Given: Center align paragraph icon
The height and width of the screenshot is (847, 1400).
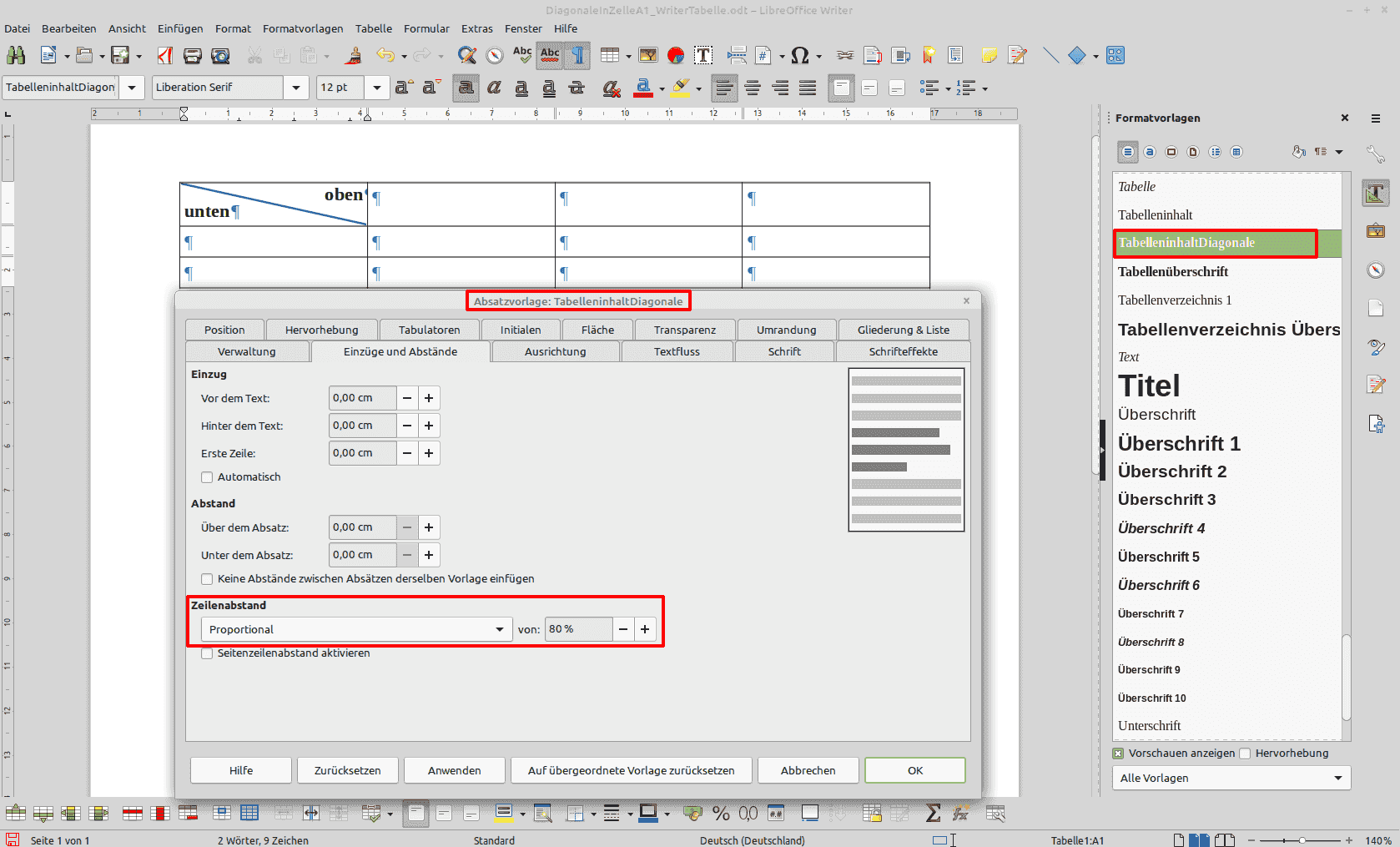Looking at the screenshot, I should pyautogui.click(x=753, y=88).
